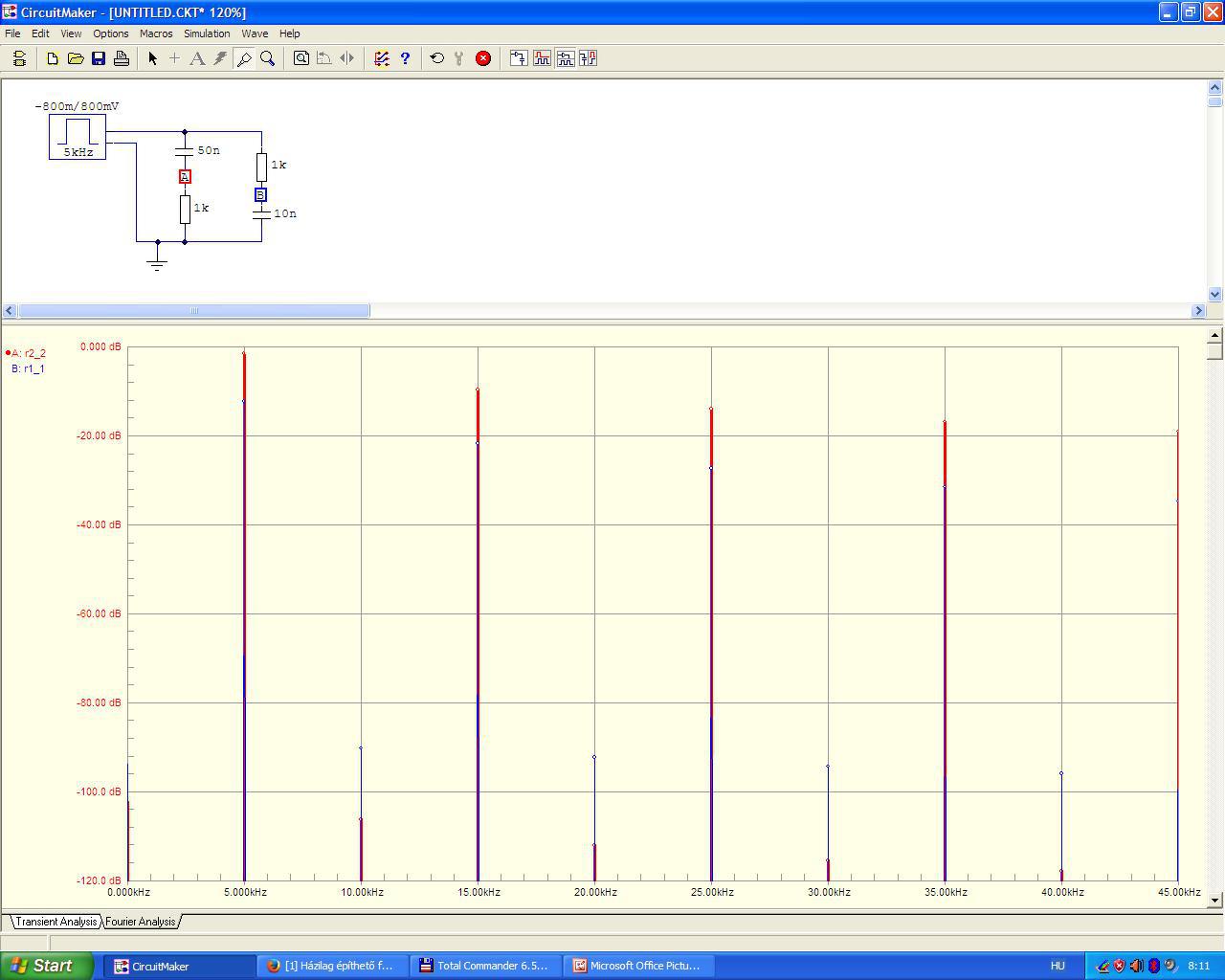Open the File menu
The image size is (1225, 980).
pyautogui.click(x=12, y=33)
